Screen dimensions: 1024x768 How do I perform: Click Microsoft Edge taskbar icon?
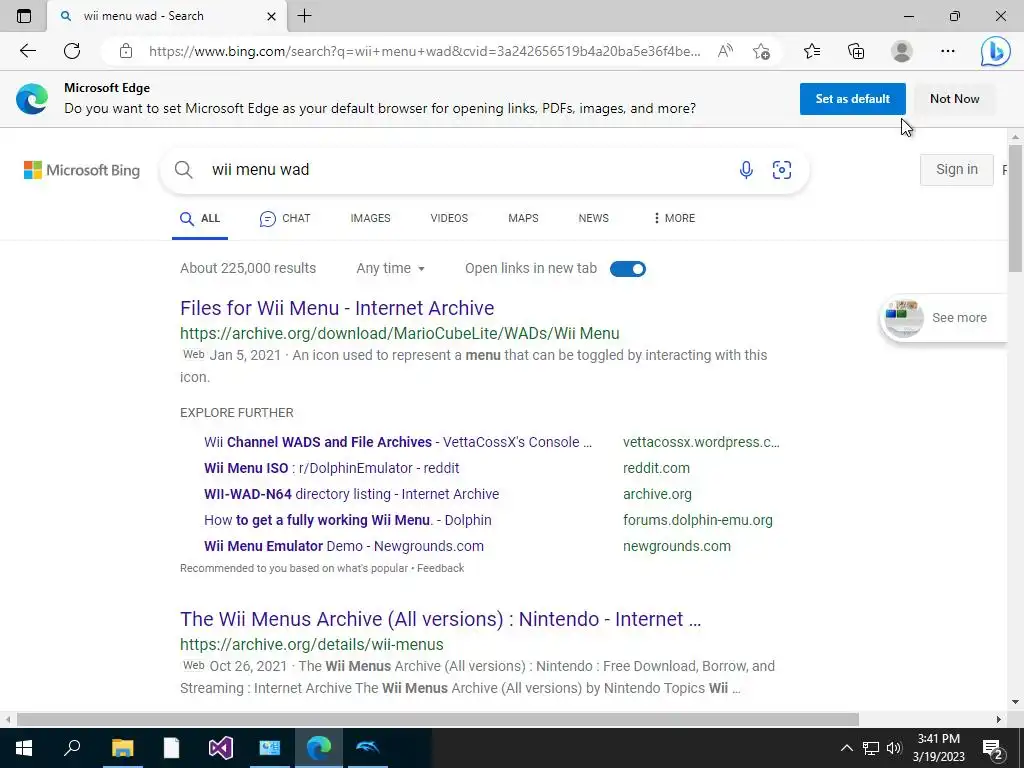coord(319,748)
